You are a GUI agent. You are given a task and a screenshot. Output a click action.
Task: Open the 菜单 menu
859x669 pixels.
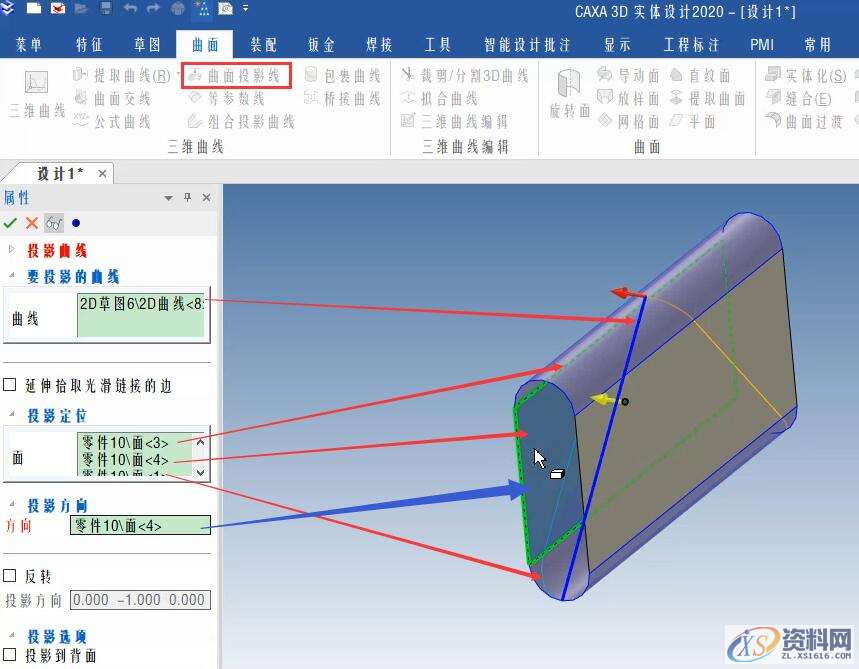pos(29,43)
